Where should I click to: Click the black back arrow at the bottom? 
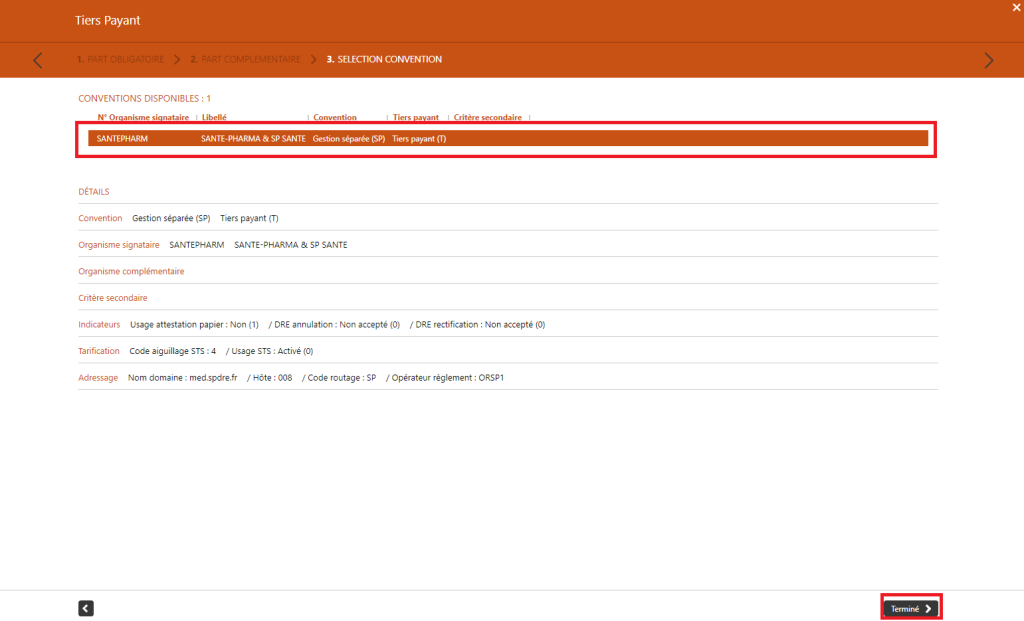coord(85,607)
